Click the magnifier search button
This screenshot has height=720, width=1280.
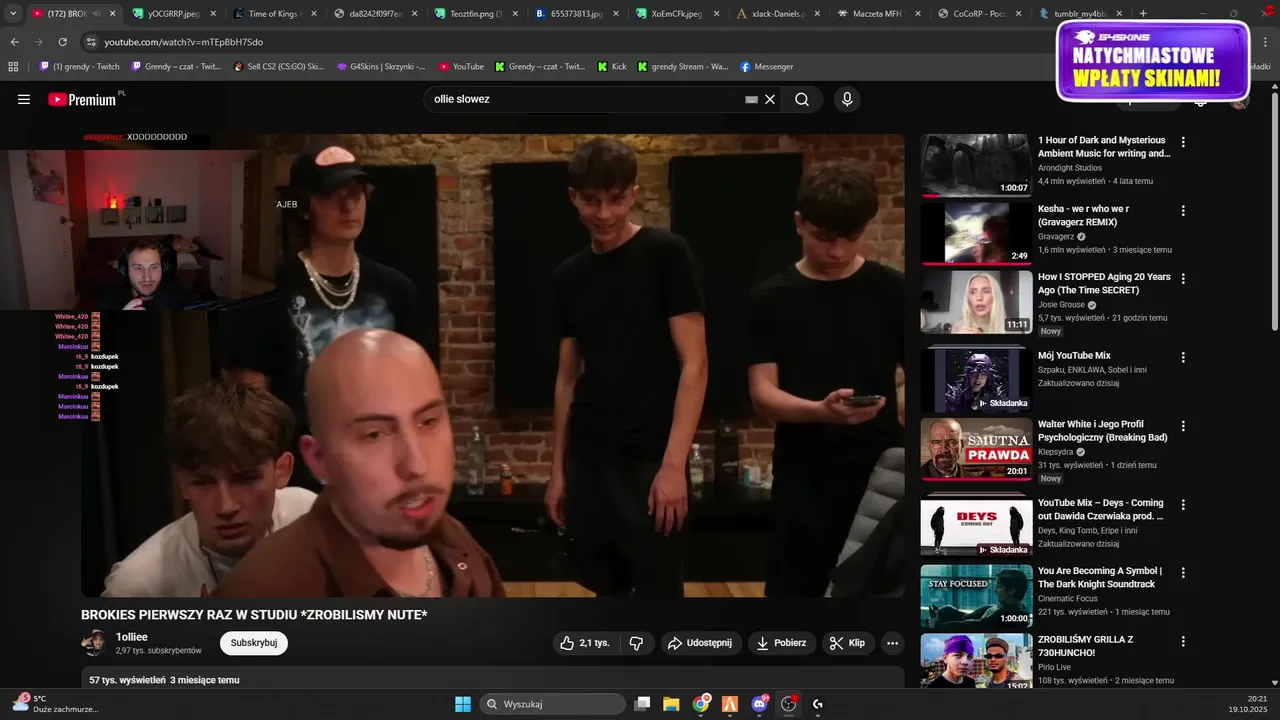(x=802, y=99)
